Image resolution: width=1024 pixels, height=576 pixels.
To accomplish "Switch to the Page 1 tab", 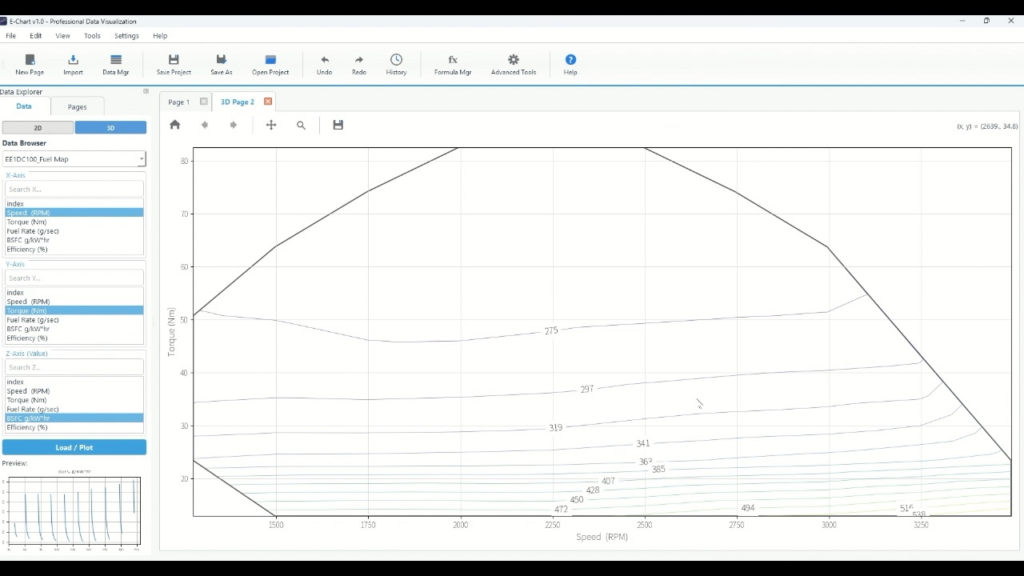I will point(178,102).
